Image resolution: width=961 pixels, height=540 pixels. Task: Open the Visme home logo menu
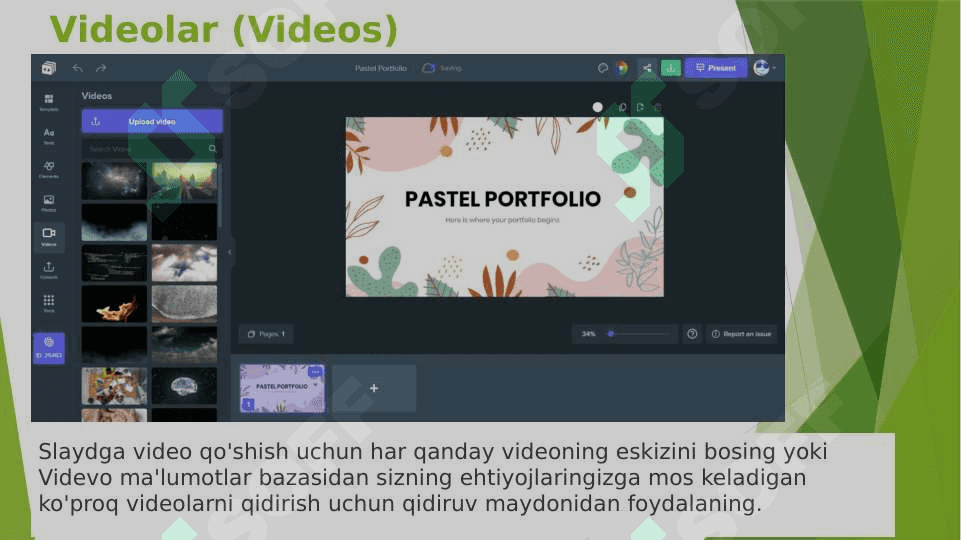(x=48, y=68)
